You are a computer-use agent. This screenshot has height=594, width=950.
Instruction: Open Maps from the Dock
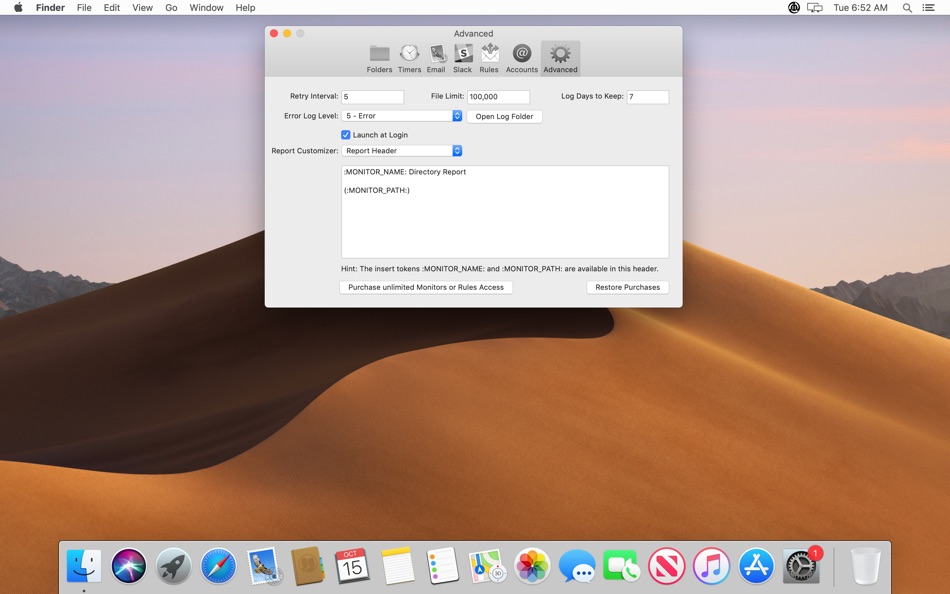(487, 566)
